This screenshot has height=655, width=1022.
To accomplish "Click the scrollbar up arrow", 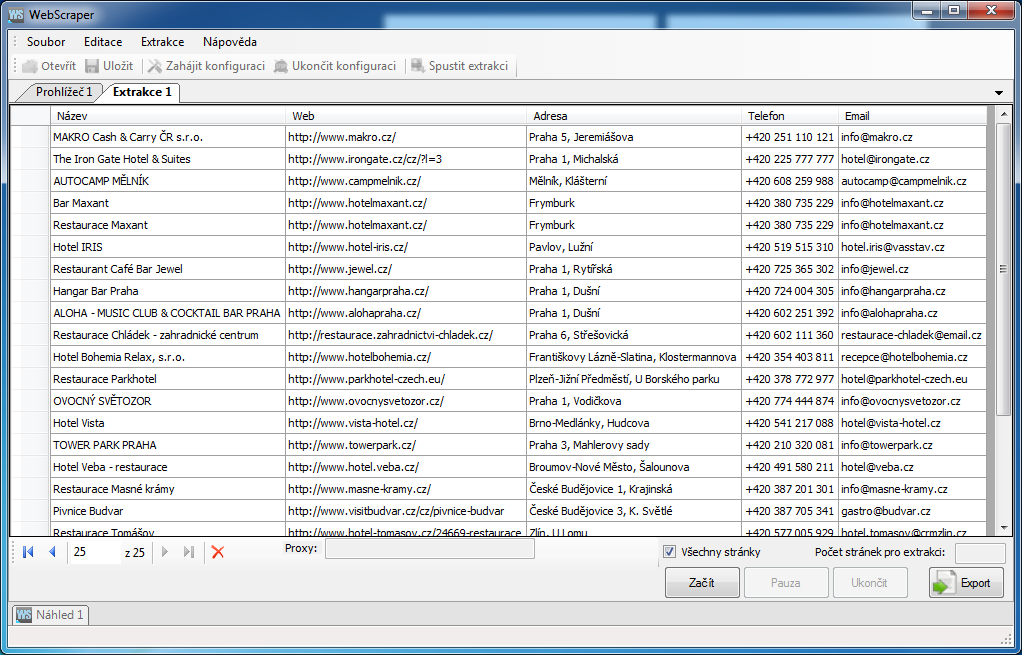I will coord(1004,113).
